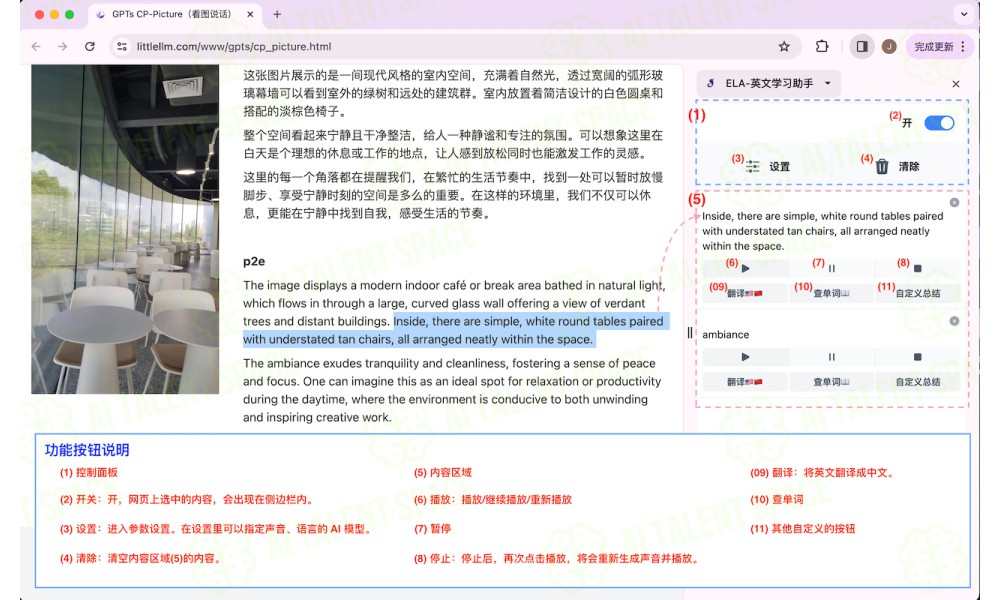
Task: Open 设置 settings in the control panel
Action: pyautogui.click(x=768, y=166)
